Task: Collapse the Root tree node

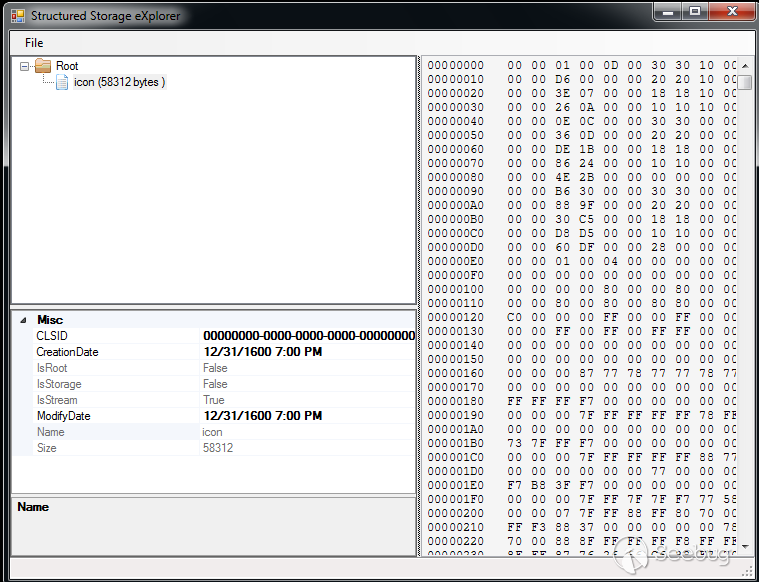Action: coord(24,66)
